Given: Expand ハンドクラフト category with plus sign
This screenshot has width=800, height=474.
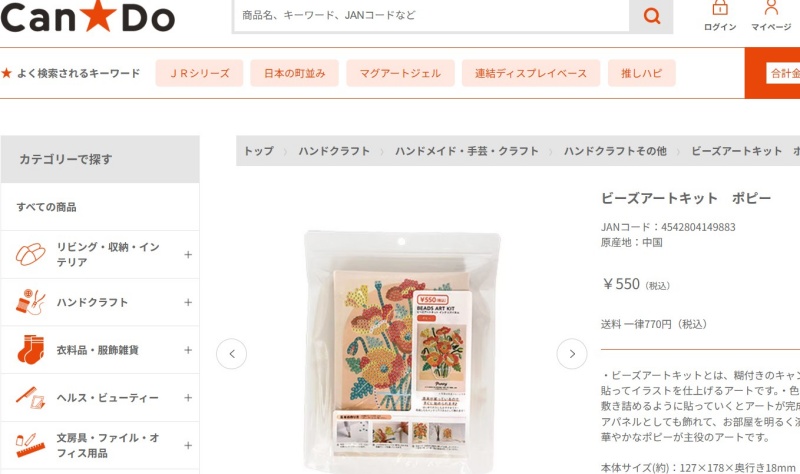Looking at the screenshot, I should (x=188, y=303).
